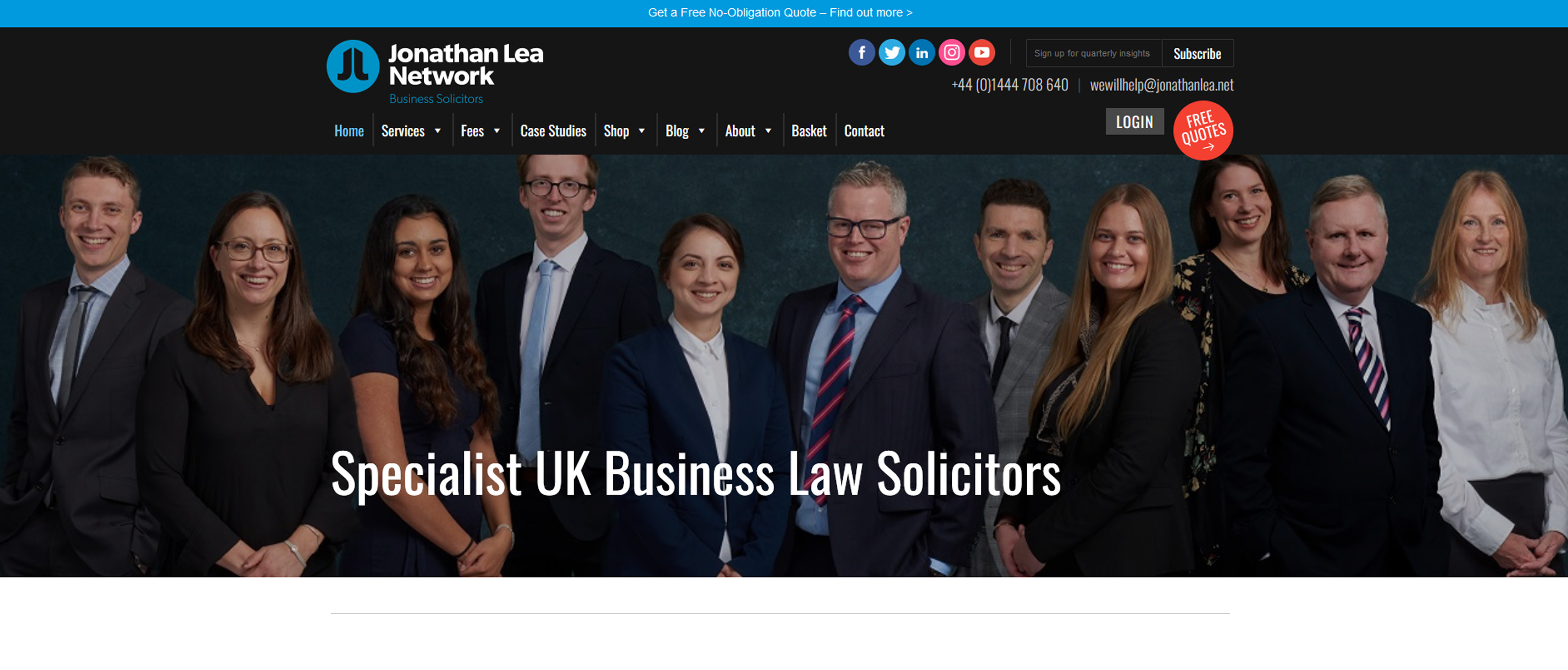Image resolution: width=1568 pixels, height=670 pixels.
Task: Open the Basket menu item
Action: point(808,131)
